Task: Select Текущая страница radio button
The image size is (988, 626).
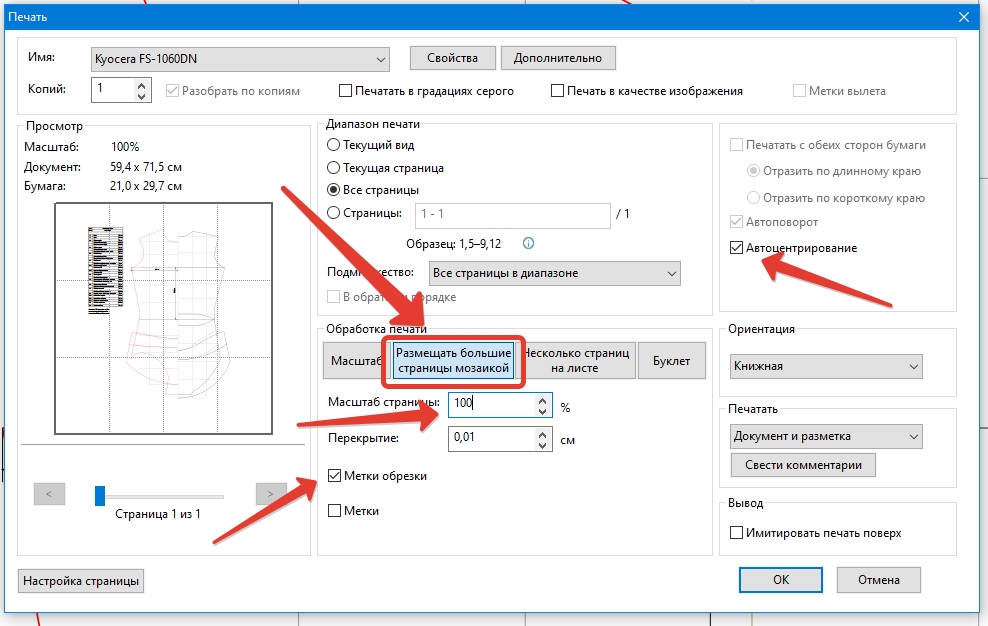Action: (x=334, y=168)
